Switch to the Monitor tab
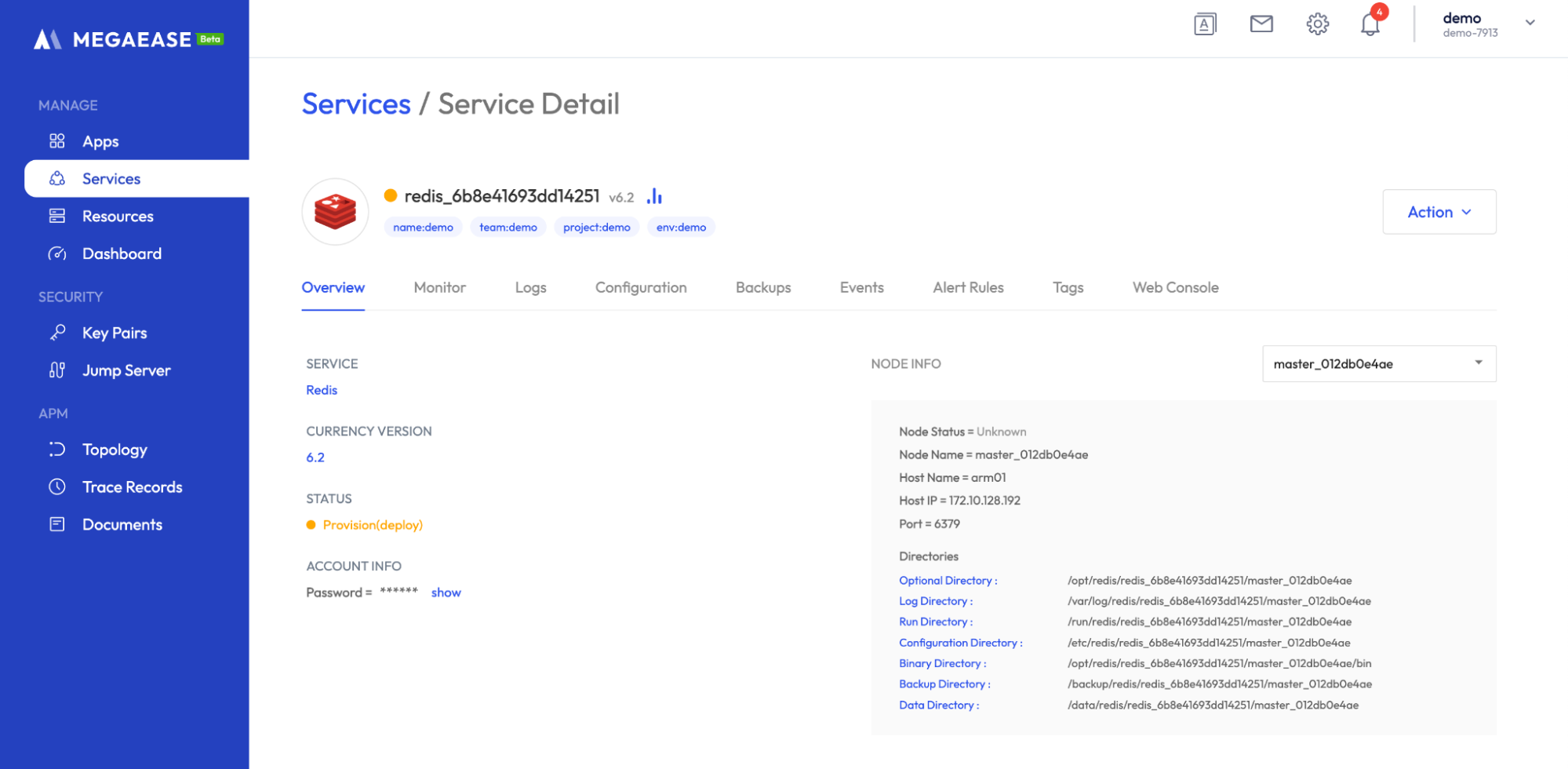 (x=439, y=288)
